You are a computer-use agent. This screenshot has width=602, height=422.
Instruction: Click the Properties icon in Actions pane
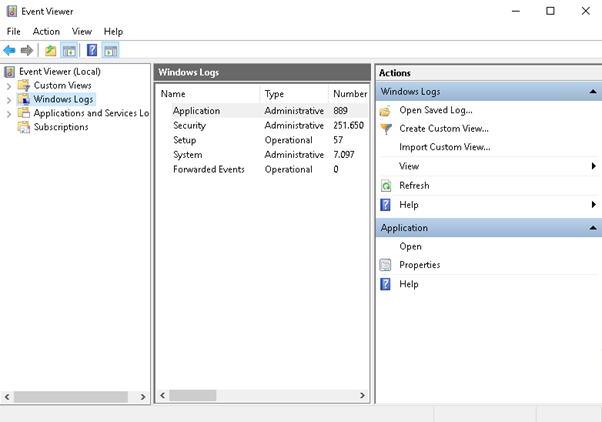tap(385, 265)
